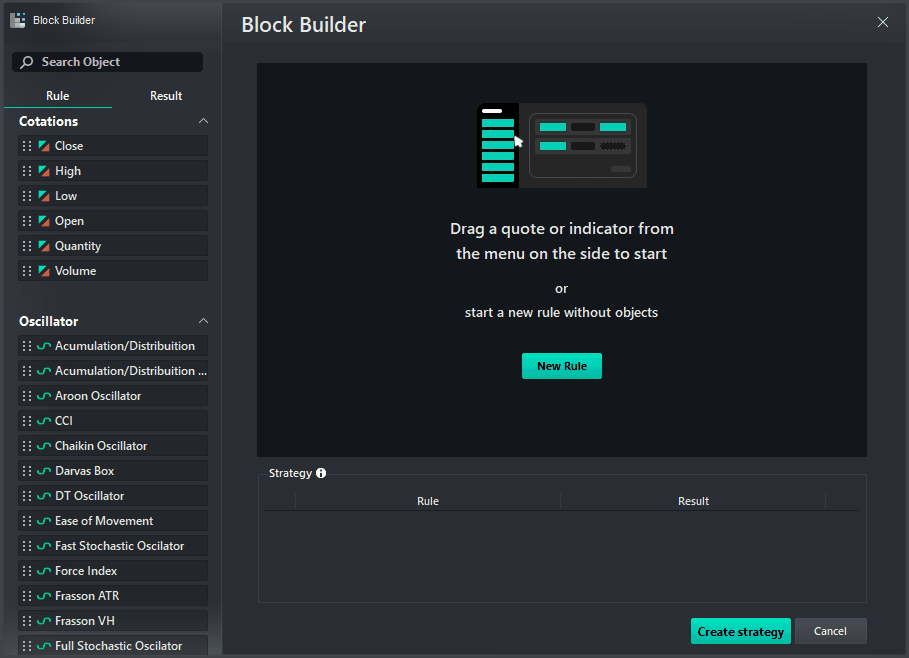Click the Create strategy button

point(740,631)
